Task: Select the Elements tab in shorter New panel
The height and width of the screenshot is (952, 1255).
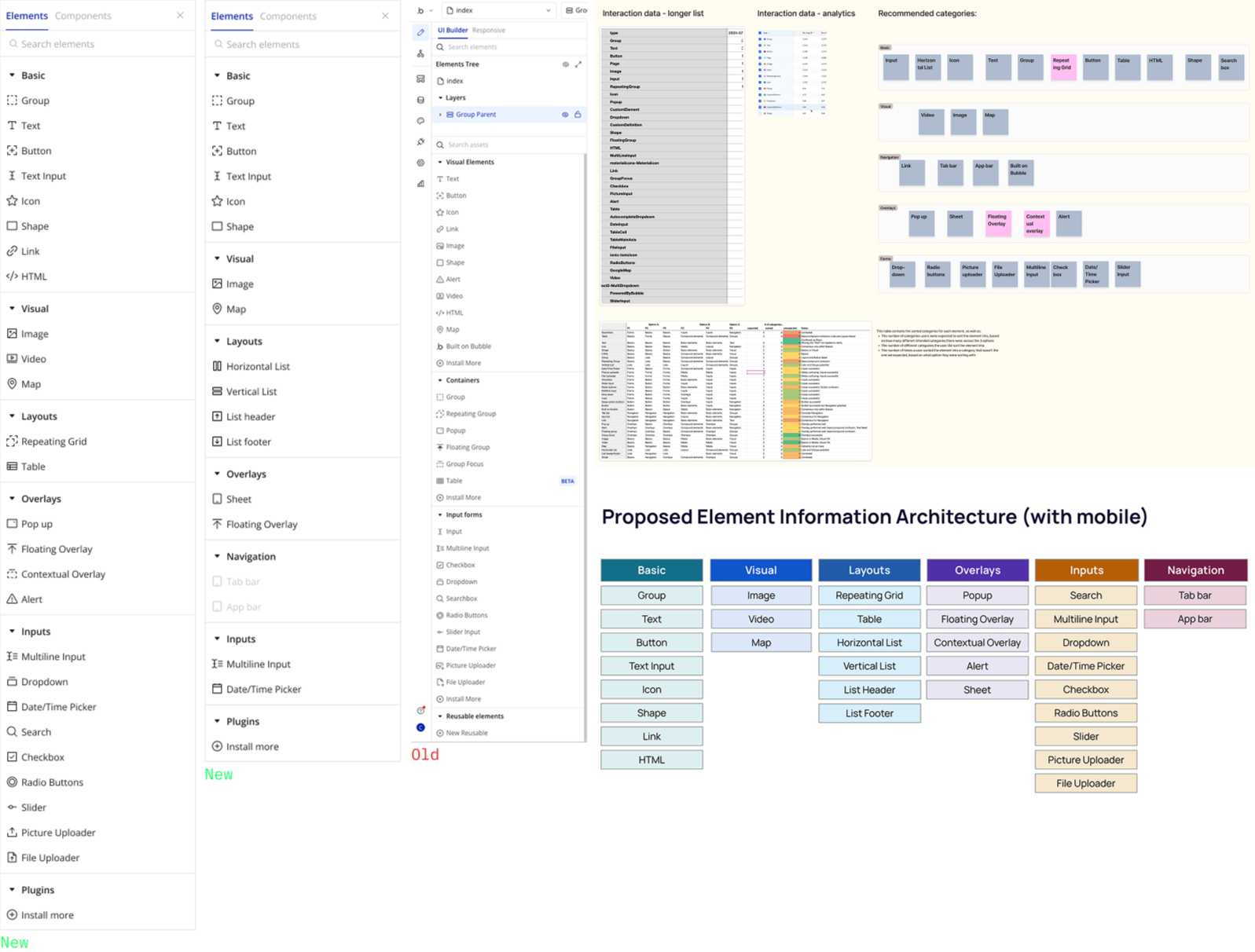Action: tap(232, 16)
